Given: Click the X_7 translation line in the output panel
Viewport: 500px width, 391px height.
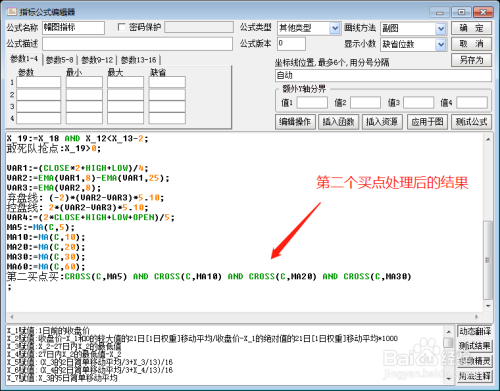Looking at the screenshot, I should point(62,378).
